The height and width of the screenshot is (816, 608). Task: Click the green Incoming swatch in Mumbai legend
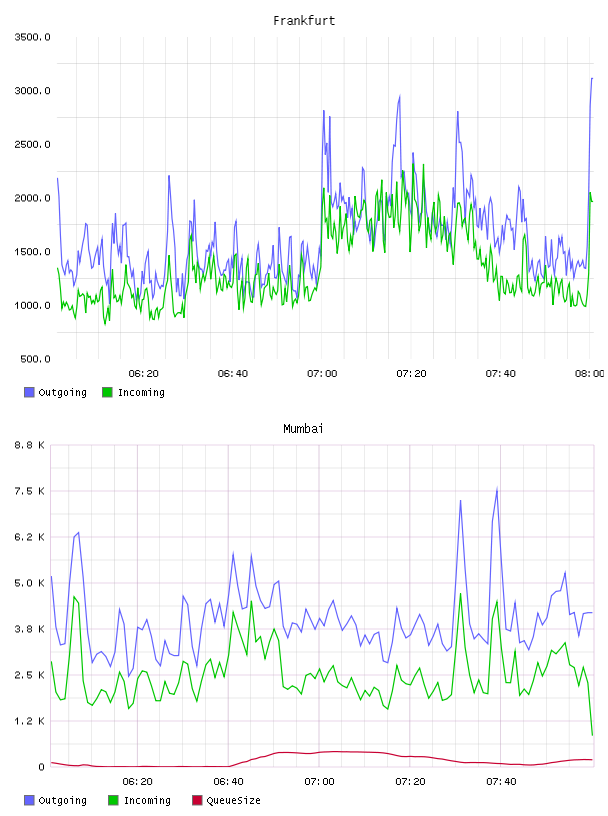113,800
